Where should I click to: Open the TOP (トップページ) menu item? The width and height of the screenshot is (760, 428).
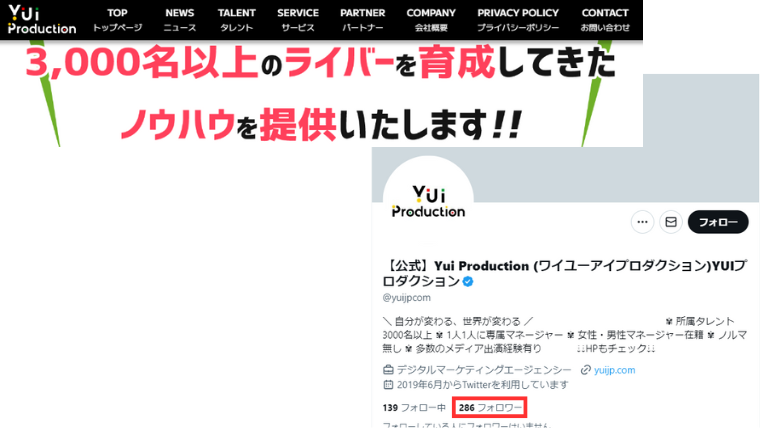(x=117, y=20)
